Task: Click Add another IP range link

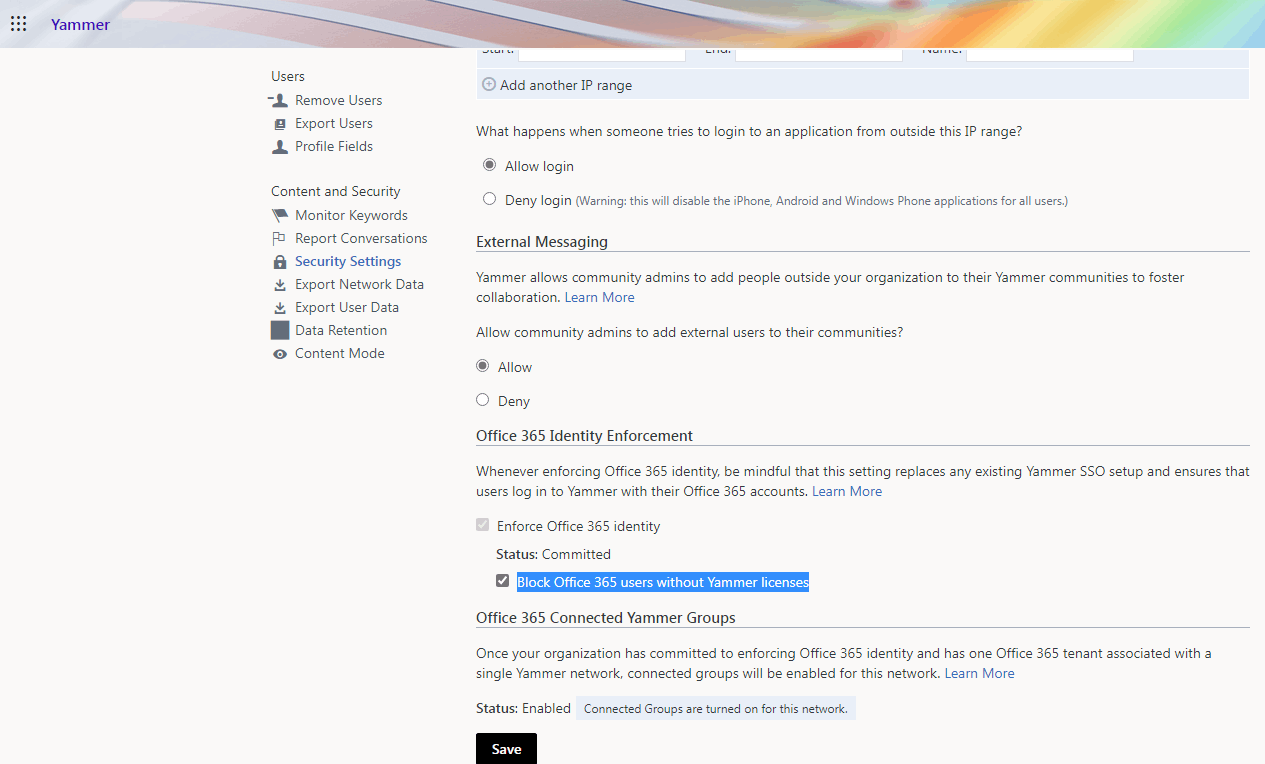Action: pos(566,85)
